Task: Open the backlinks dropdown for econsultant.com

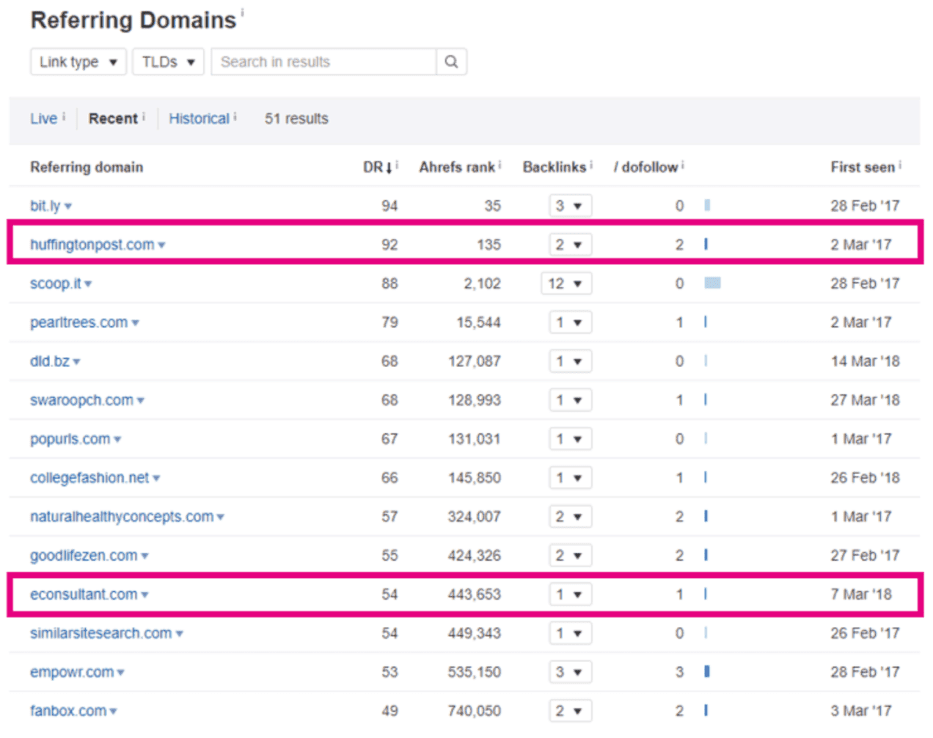Action: [570, 595]
